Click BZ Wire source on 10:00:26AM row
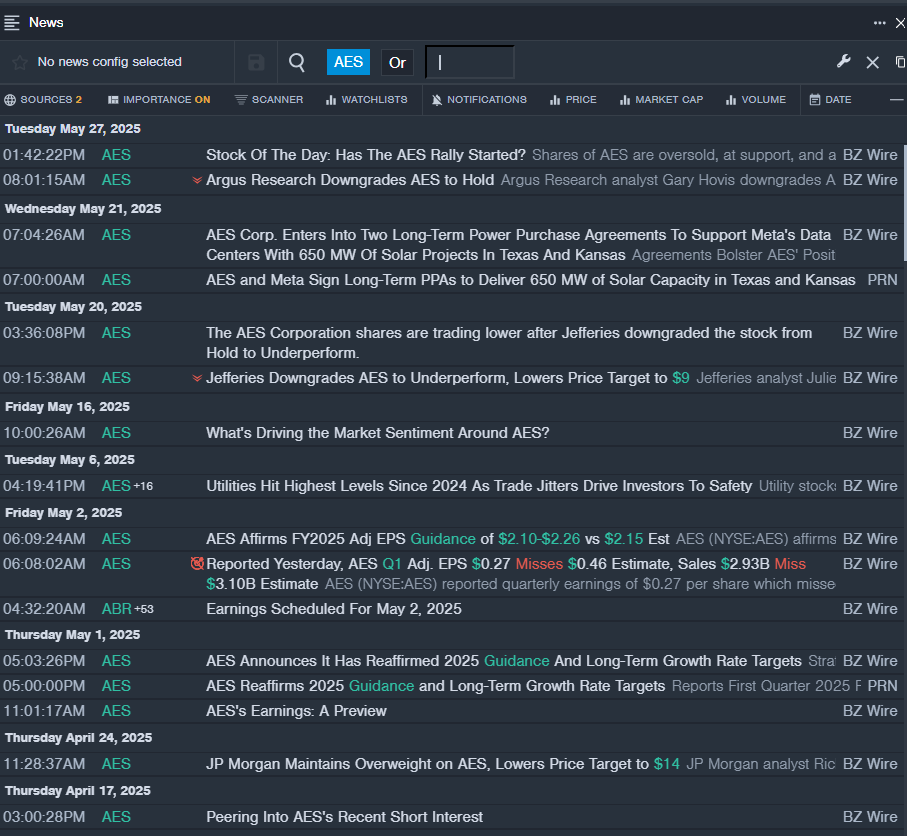Screen dimensions: 907x836 [870, 433]
